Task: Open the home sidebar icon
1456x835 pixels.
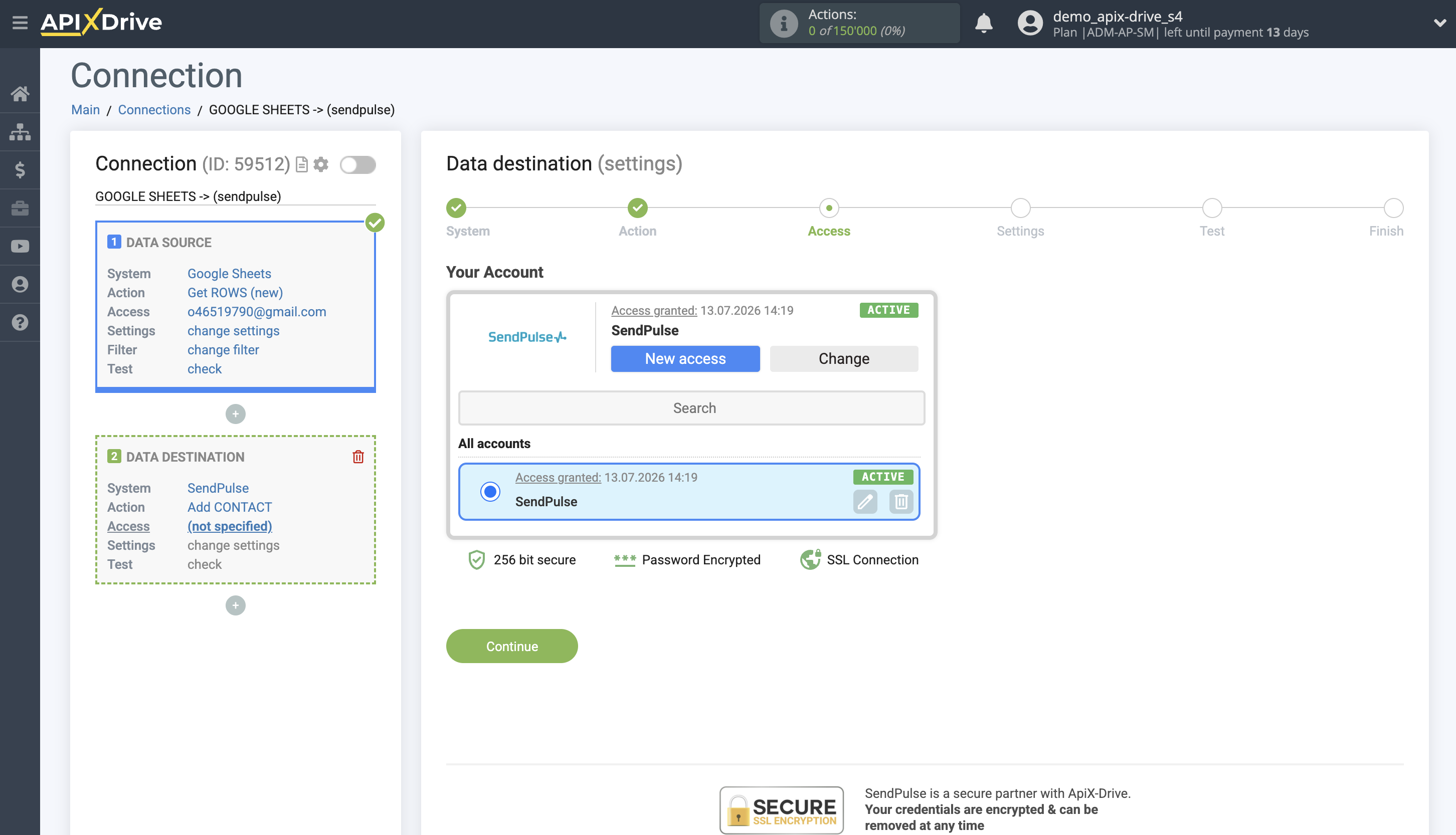Action: coord(20,94)
